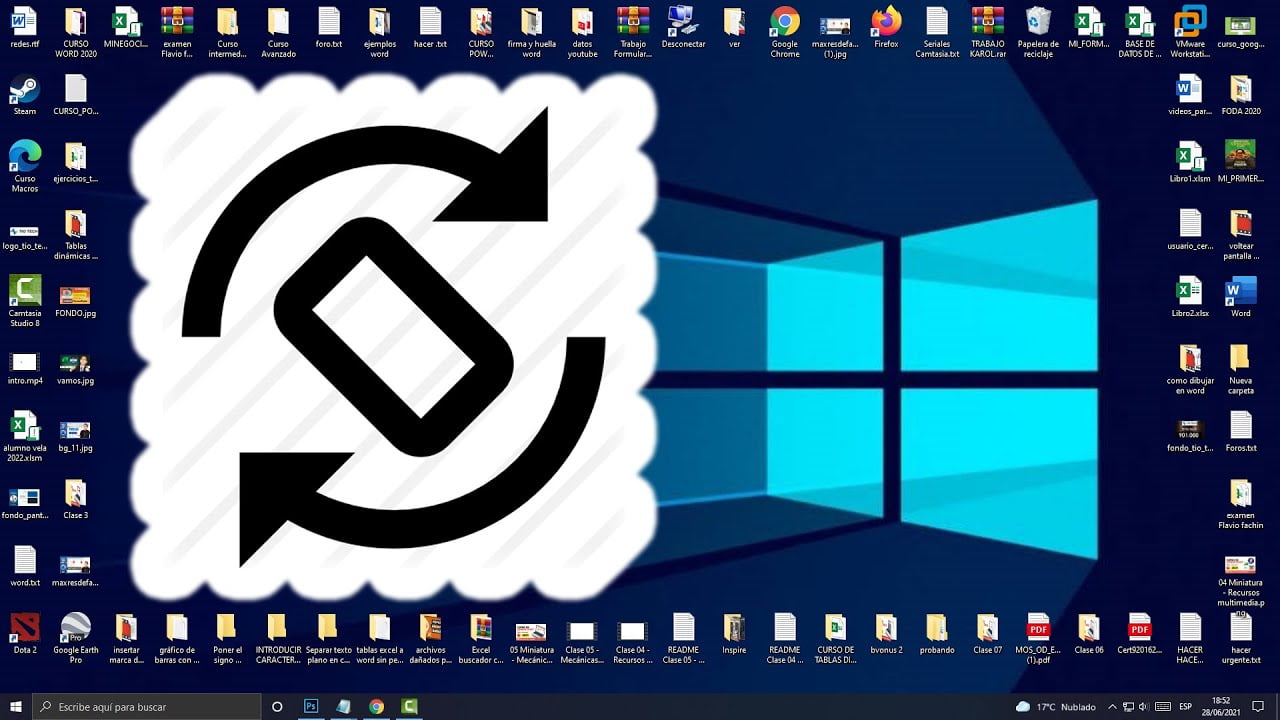Select the hacer urgente.txt file
The width and height of the screenshot is (1280, 720).
point(1240,637)
